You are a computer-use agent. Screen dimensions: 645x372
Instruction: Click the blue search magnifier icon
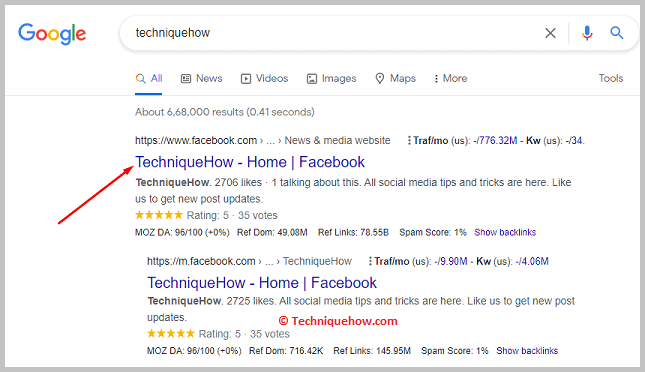(616, 33)
